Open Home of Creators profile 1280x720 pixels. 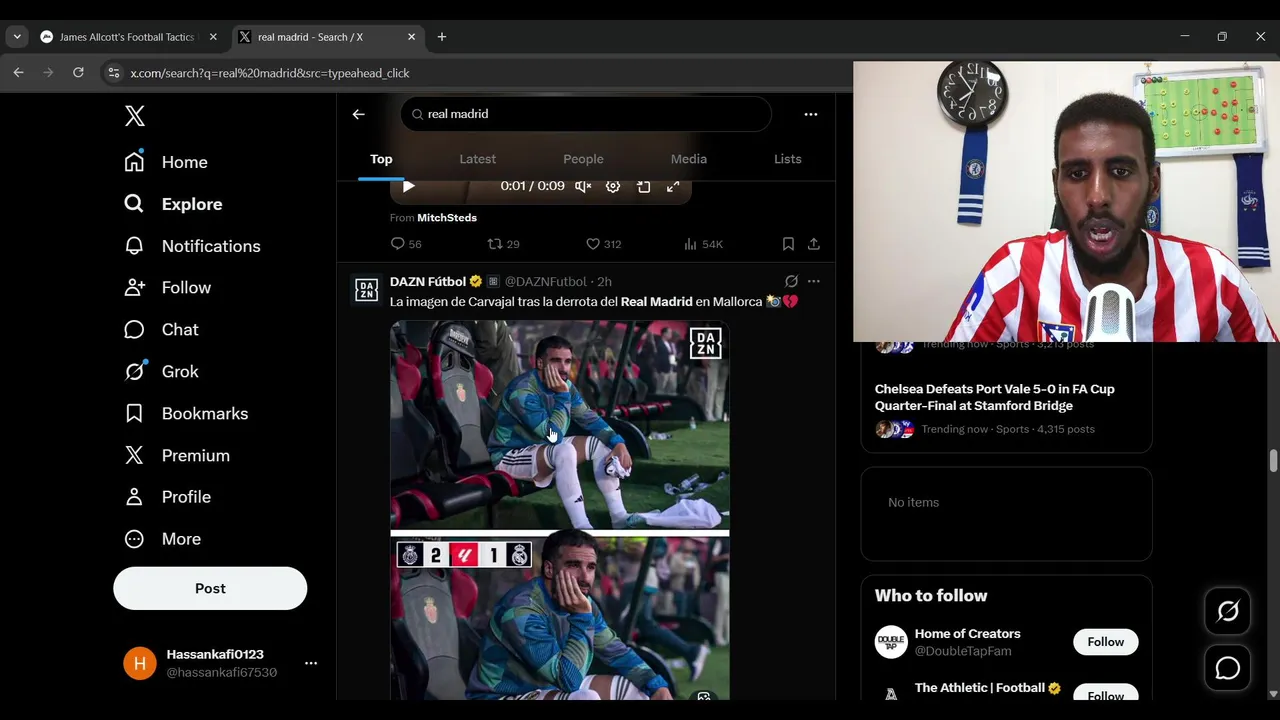pos(968,634)
